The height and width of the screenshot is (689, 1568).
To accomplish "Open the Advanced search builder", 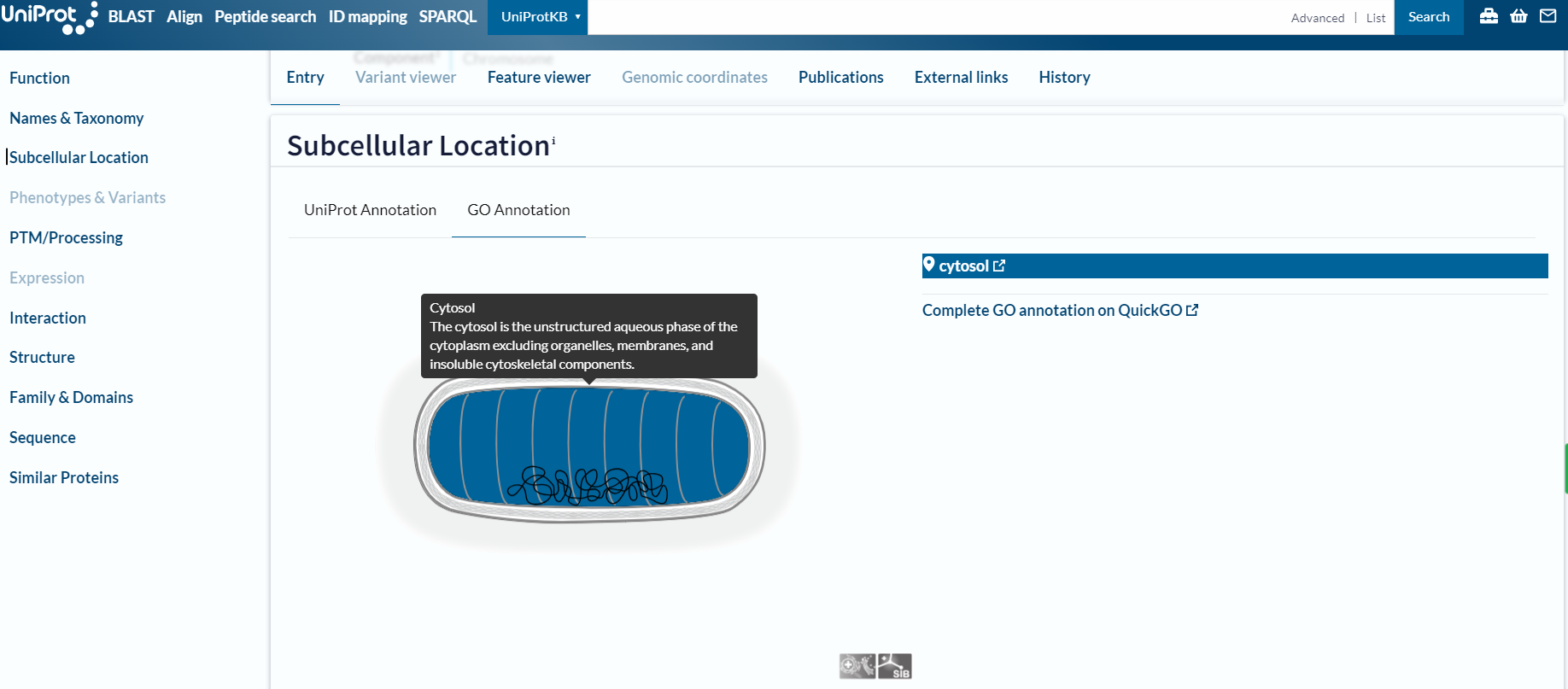I will click(x=1317, y=18).
